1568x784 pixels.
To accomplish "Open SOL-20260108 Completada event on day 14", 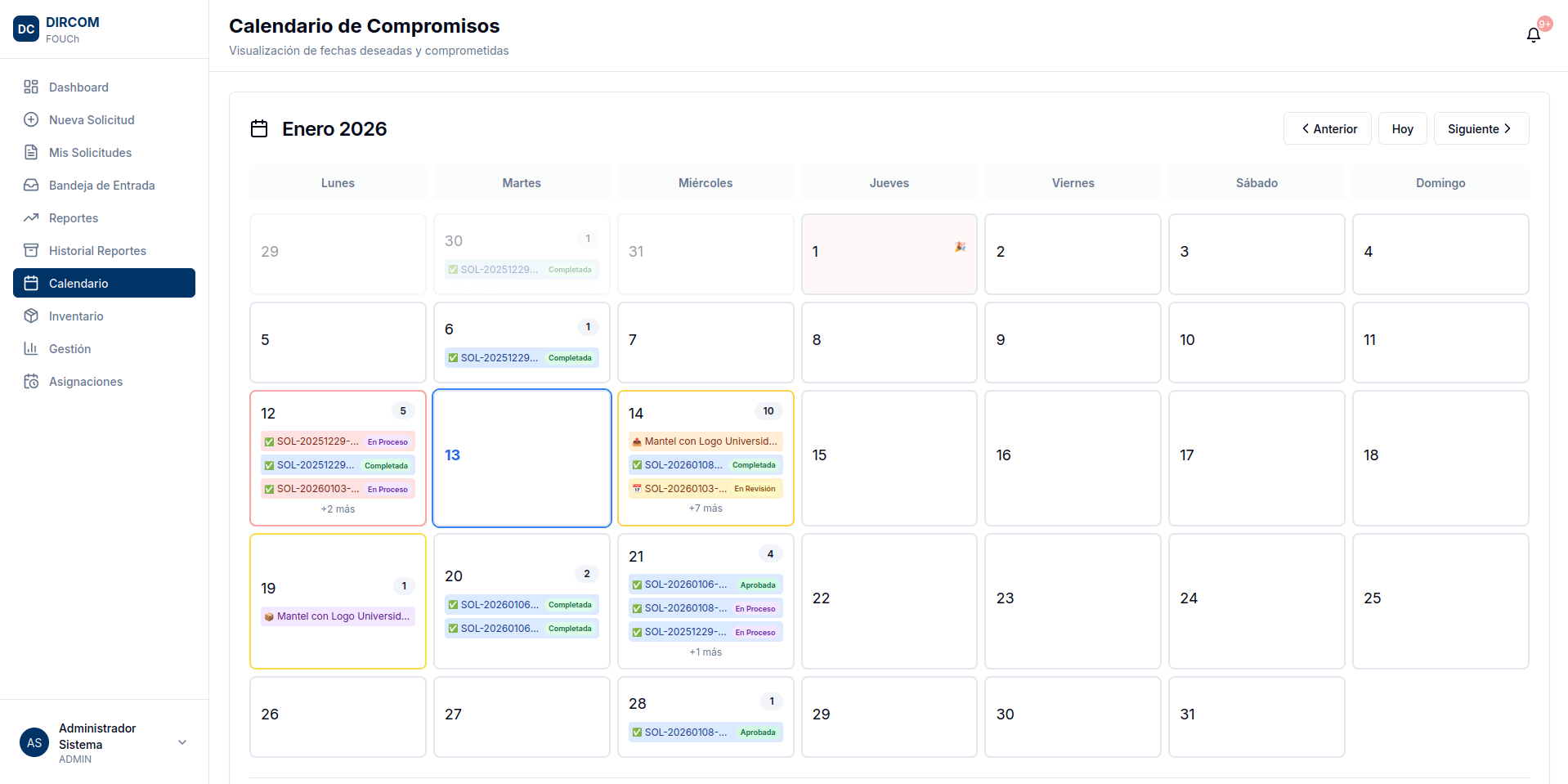I will pos(706,465).
